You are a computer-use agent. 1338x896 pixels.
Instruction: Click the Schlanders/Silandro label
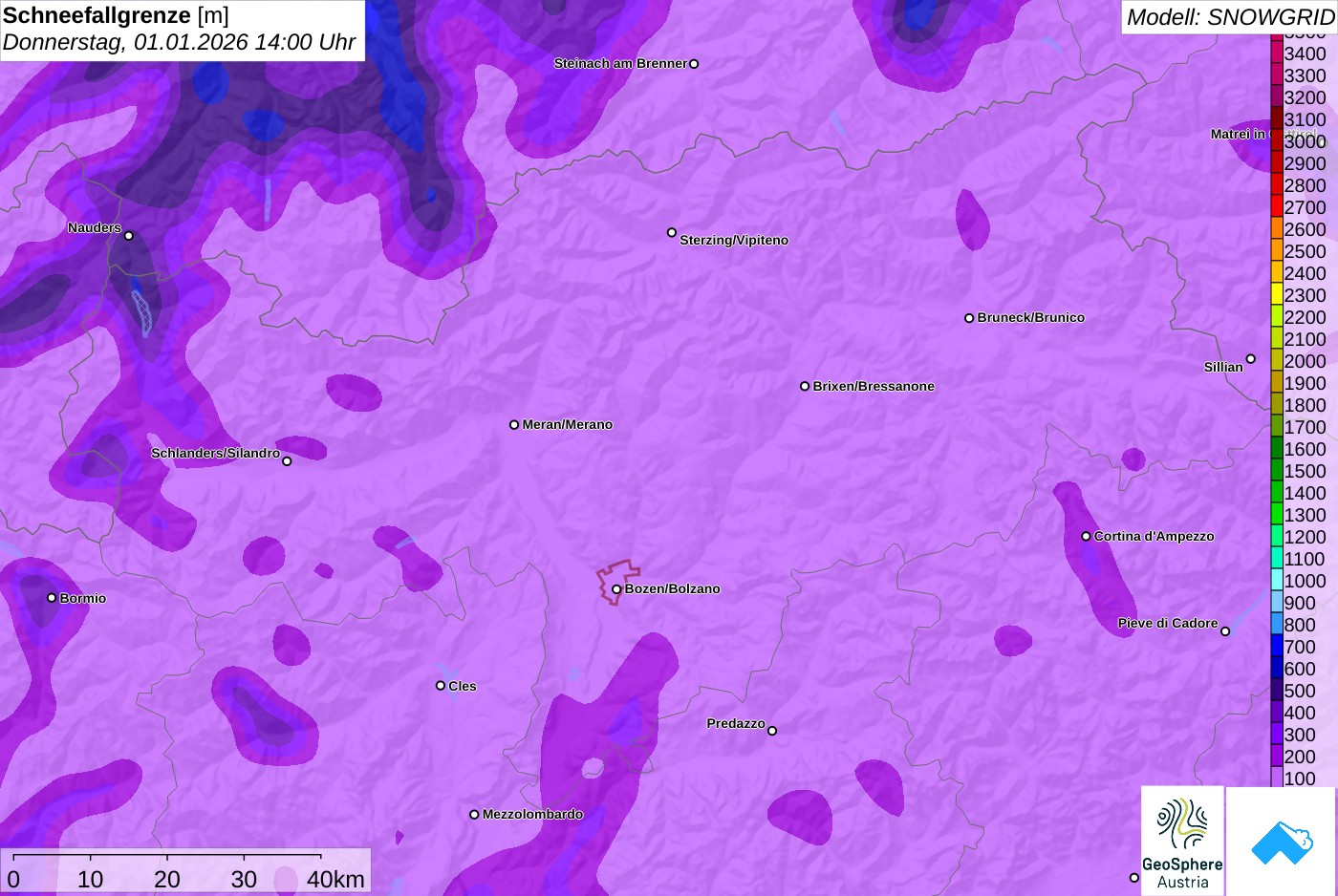coord(215,453)
